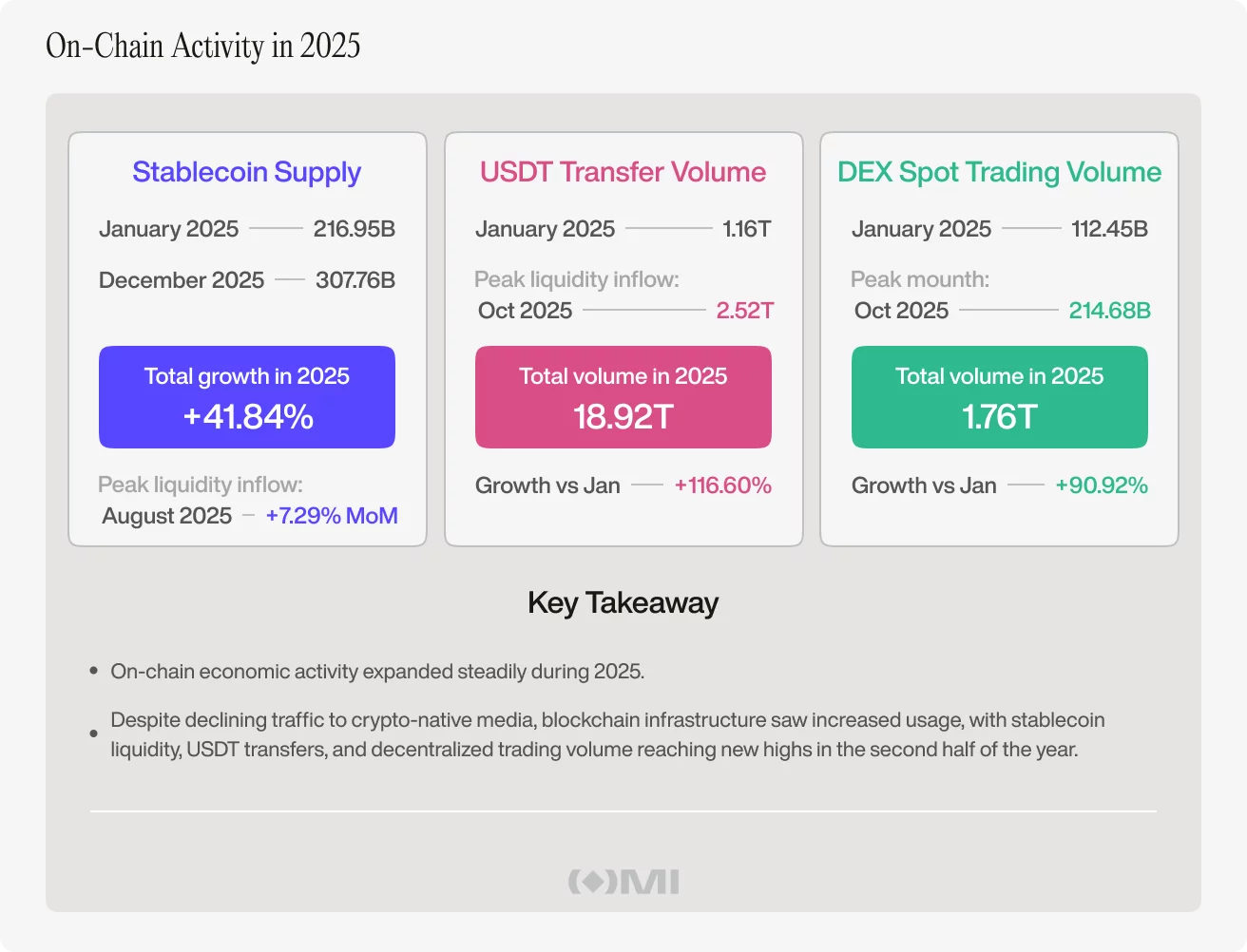Select the Stablecoin Supply heading
1247x952 pixels.
click(x=247, y=172)
